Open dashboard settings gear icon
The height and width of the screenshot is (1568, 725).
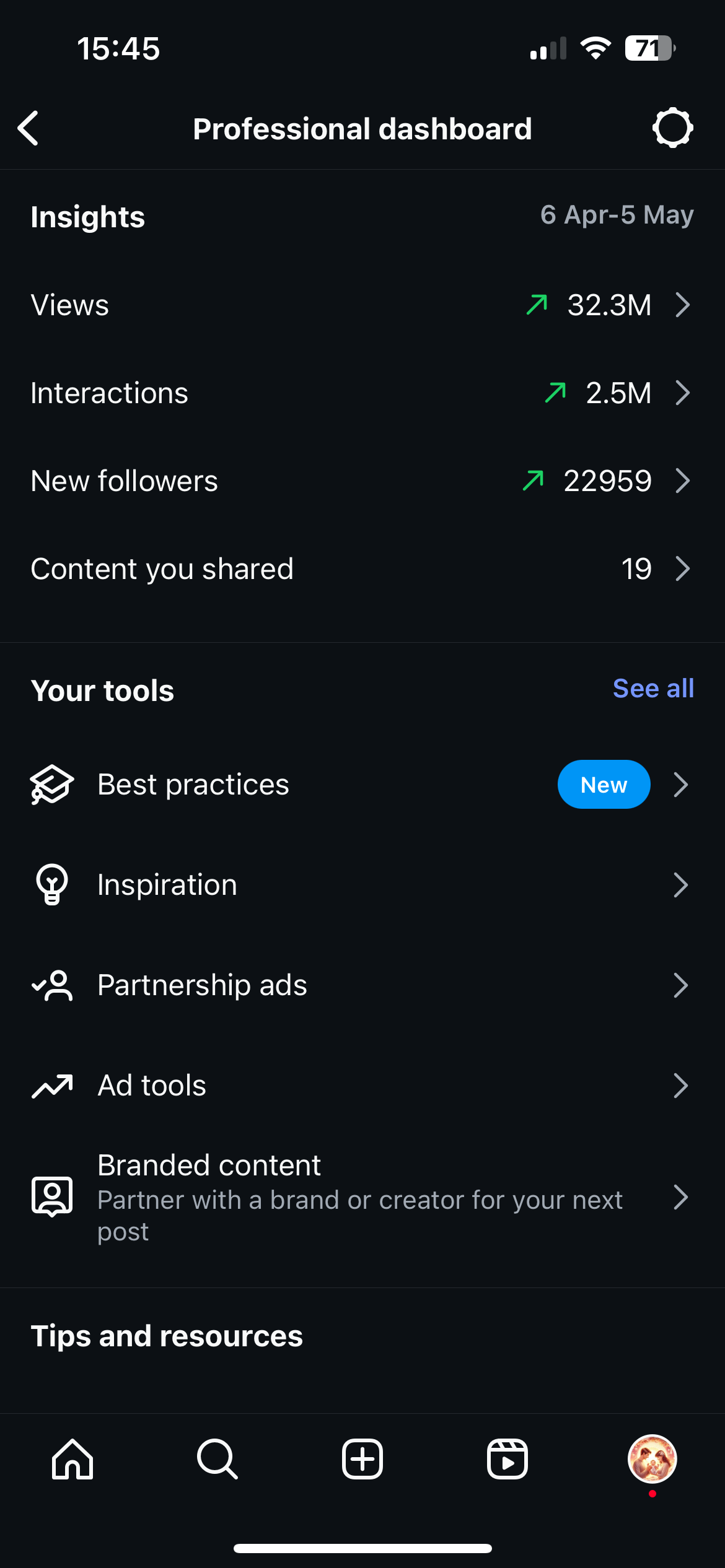pos(672,129)
